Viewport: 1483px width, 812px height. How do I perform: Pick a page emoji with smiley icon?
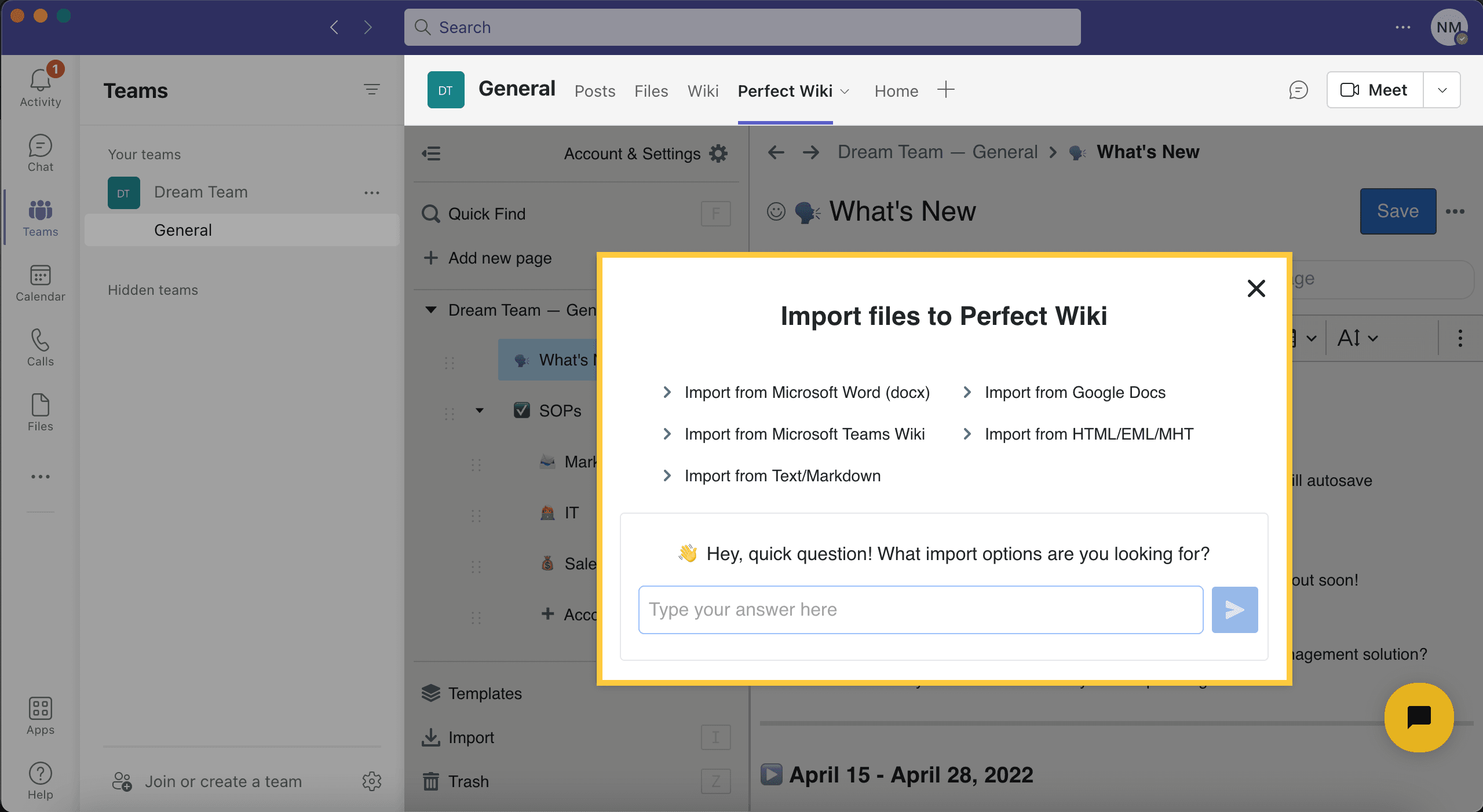(x=776, y=211)
